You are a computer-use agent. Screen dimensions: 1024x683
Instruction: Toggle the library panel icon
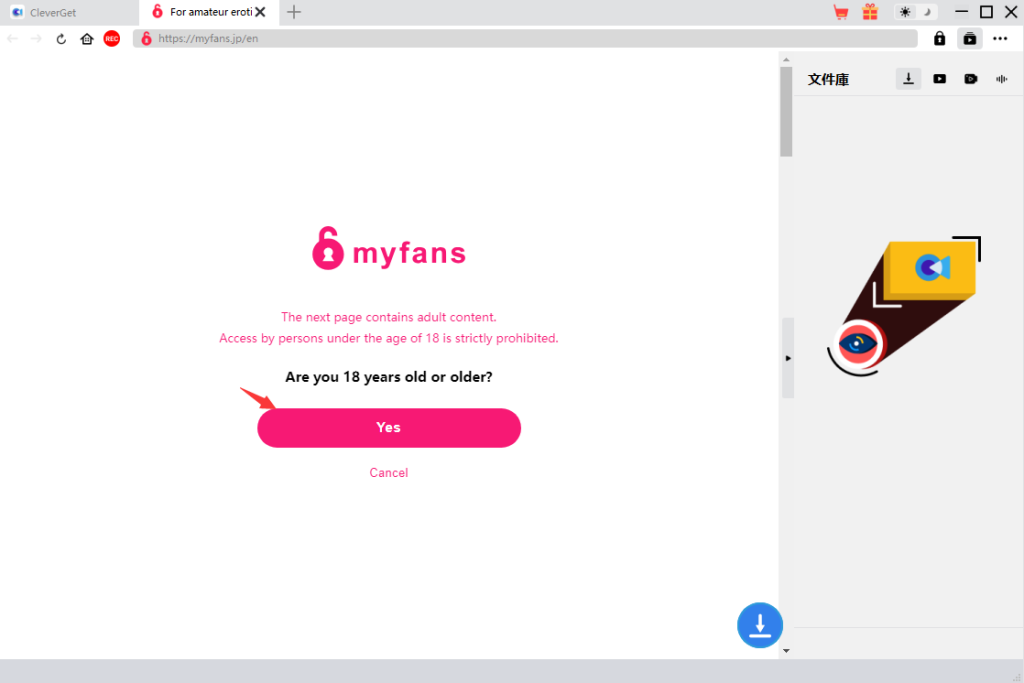click(970, 39)
